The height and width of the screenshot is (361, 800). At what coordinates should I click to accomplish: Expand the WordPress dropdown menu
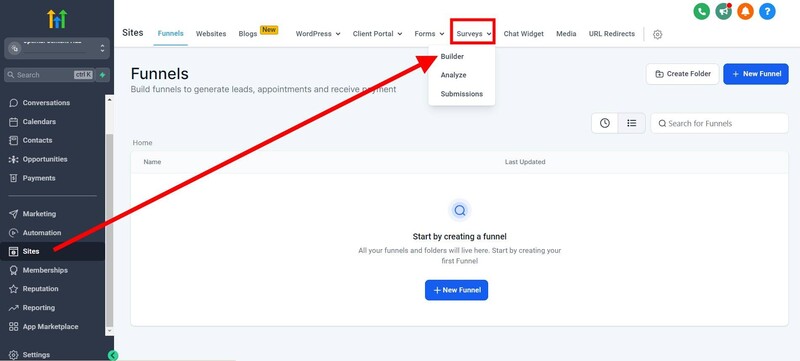pyautogui.click(x=318, y=34)
